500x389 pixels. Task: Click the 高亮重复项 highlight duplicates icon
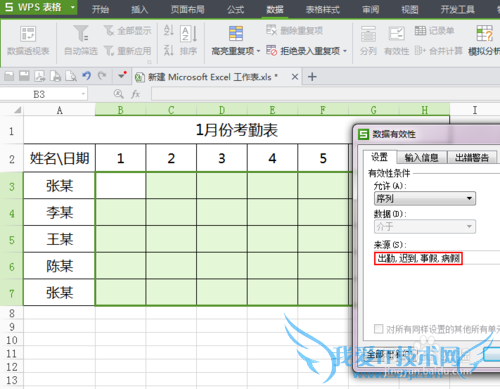tap(236, 33)
